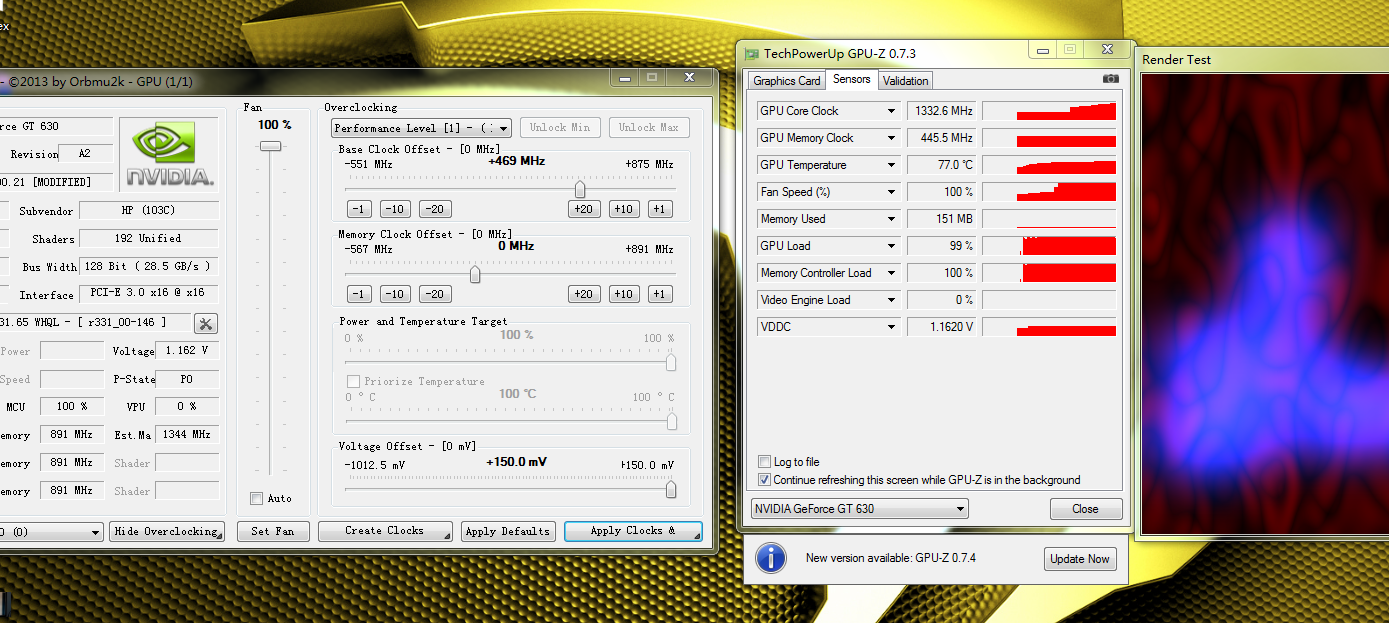
Task: Click the 77.0 °C temperature value
Action: [x=942, y=165]
